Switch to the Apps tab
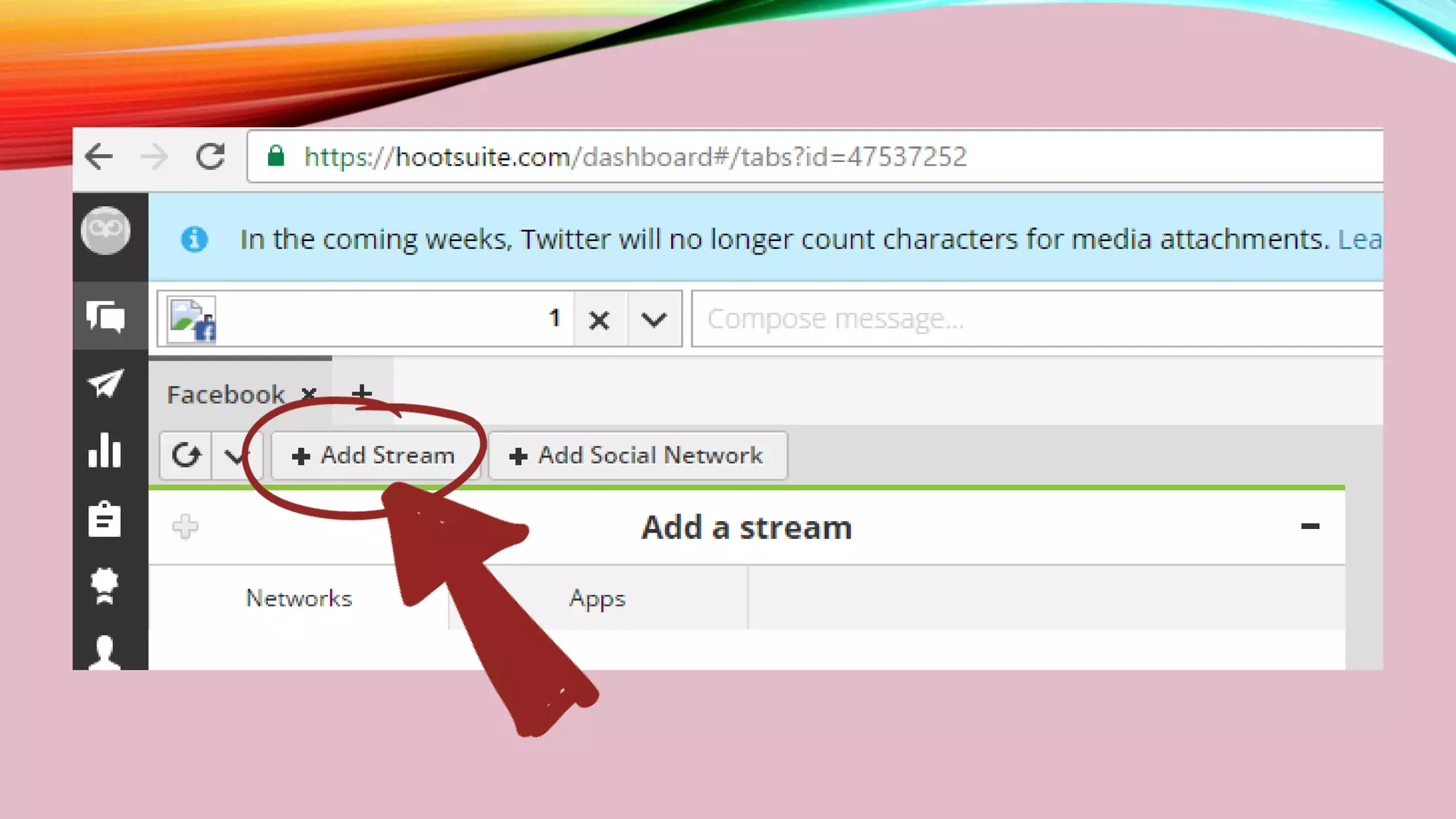 [597, 599]
